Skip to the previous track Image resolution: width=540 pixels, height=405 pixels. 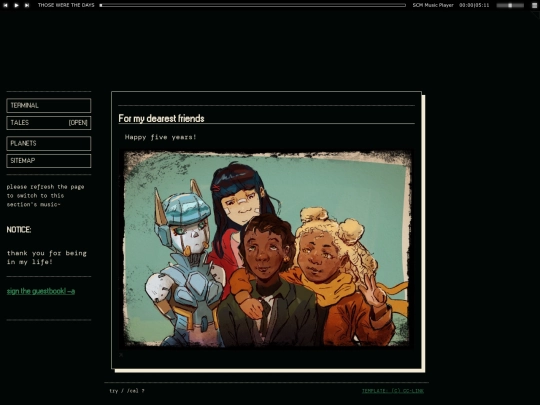[5, 5]
